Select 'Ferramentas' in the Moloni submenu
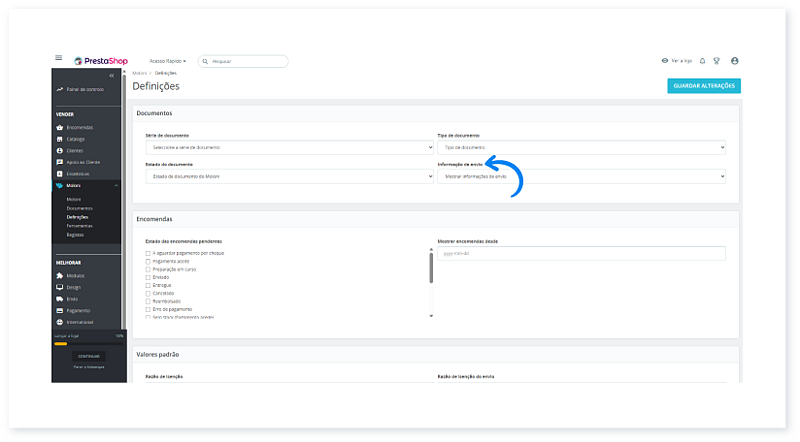800x442 pixels. (80, 225)
